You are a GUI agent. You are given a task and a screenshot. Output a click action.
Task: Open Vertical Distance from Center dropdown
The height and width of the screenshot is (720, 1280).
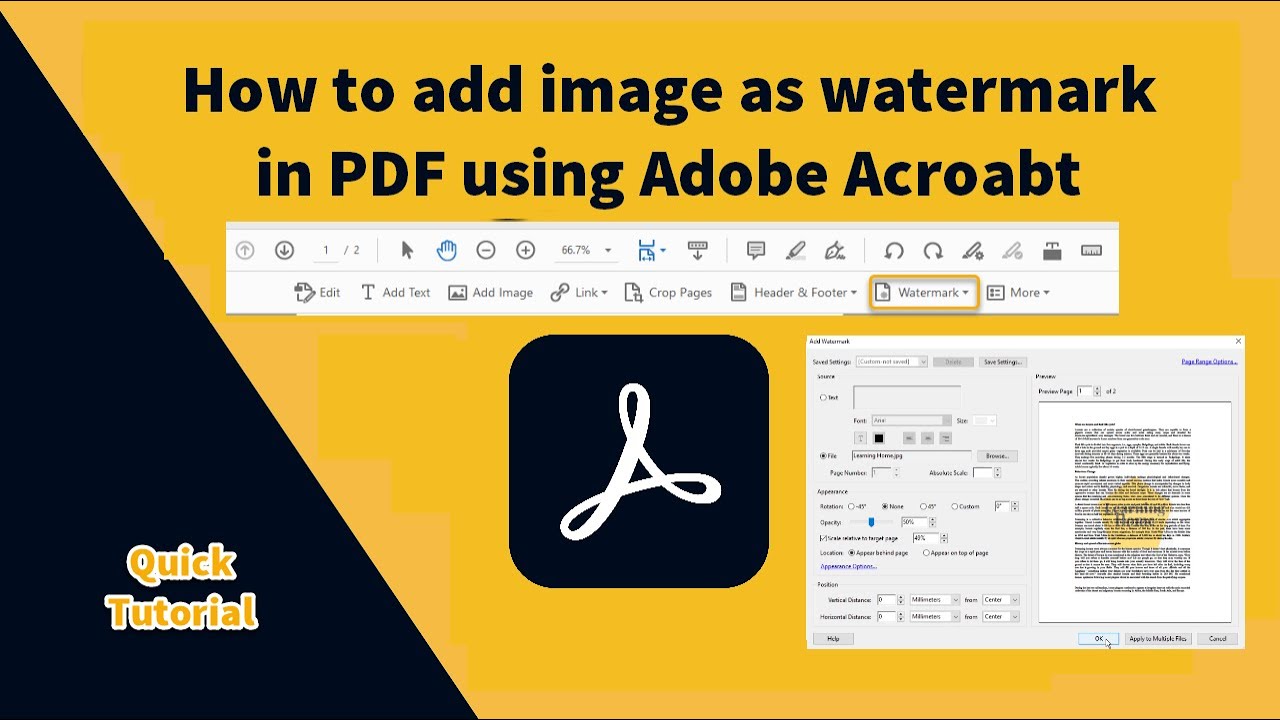pyautogui.click(x=1001, y=600)
